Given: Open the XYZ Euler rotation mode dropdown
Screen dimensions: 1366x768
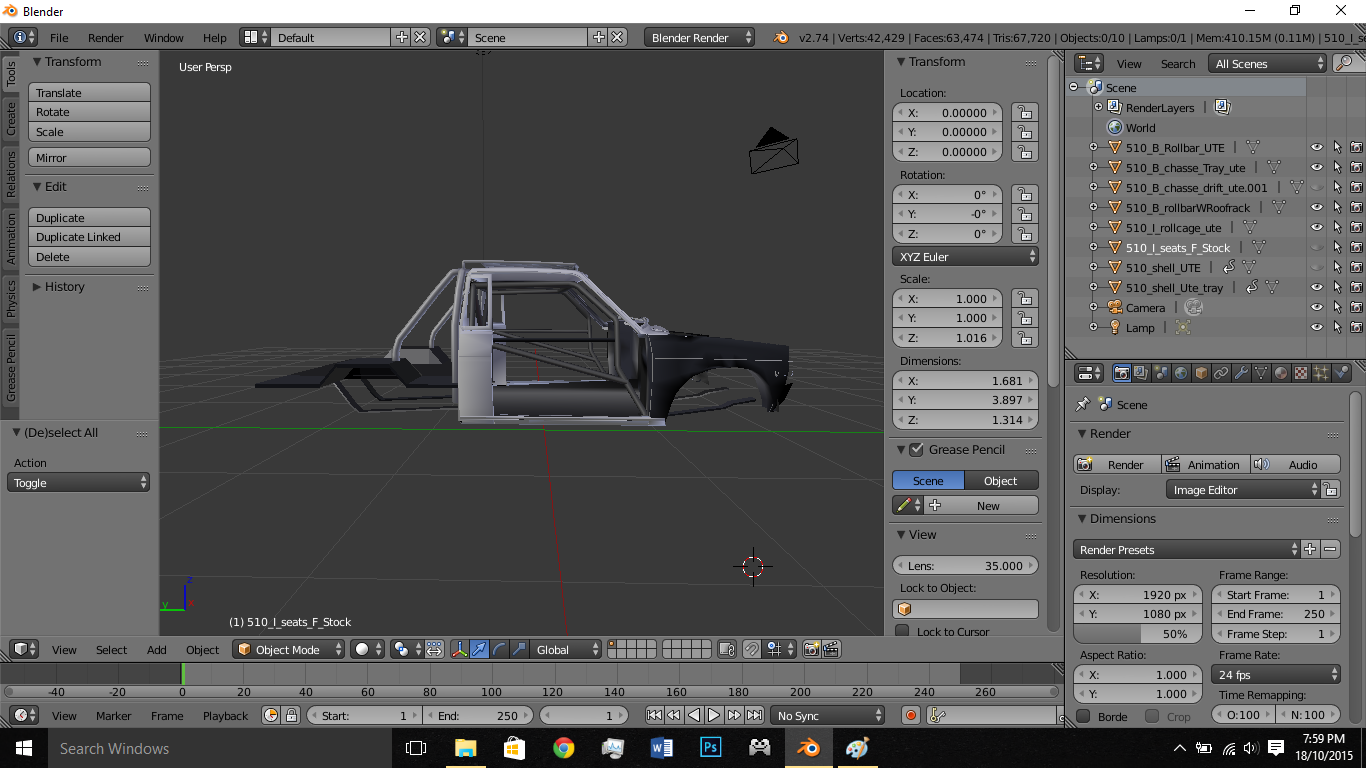Looking at the screenshot, I should pyautogui.click(x=965, y=257).
